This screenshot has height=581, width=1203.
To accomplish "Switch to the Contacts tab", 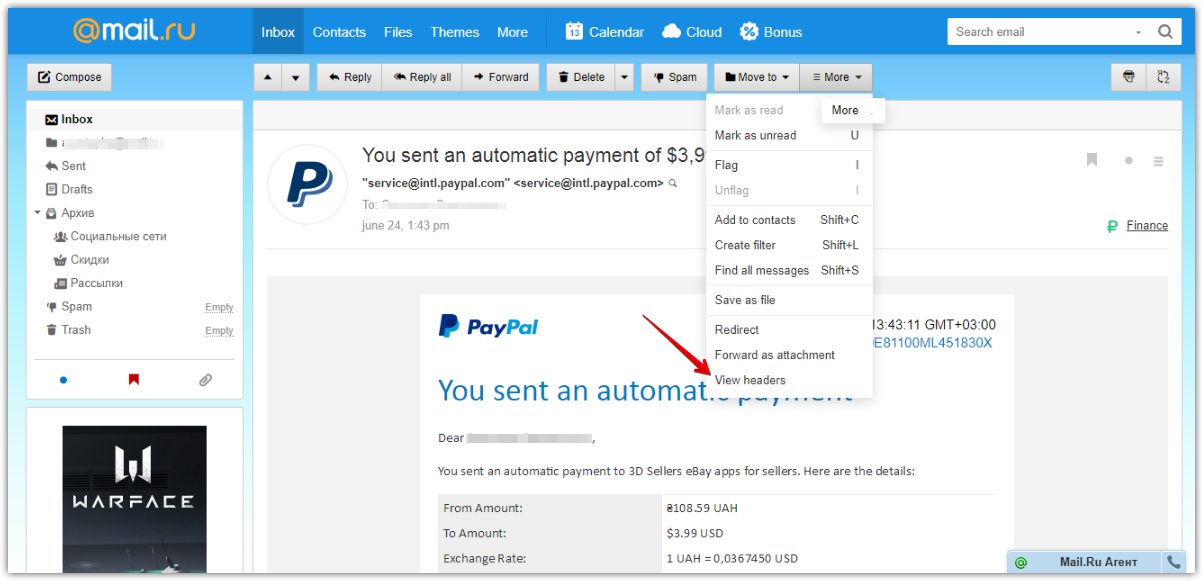I will point(339,31).
